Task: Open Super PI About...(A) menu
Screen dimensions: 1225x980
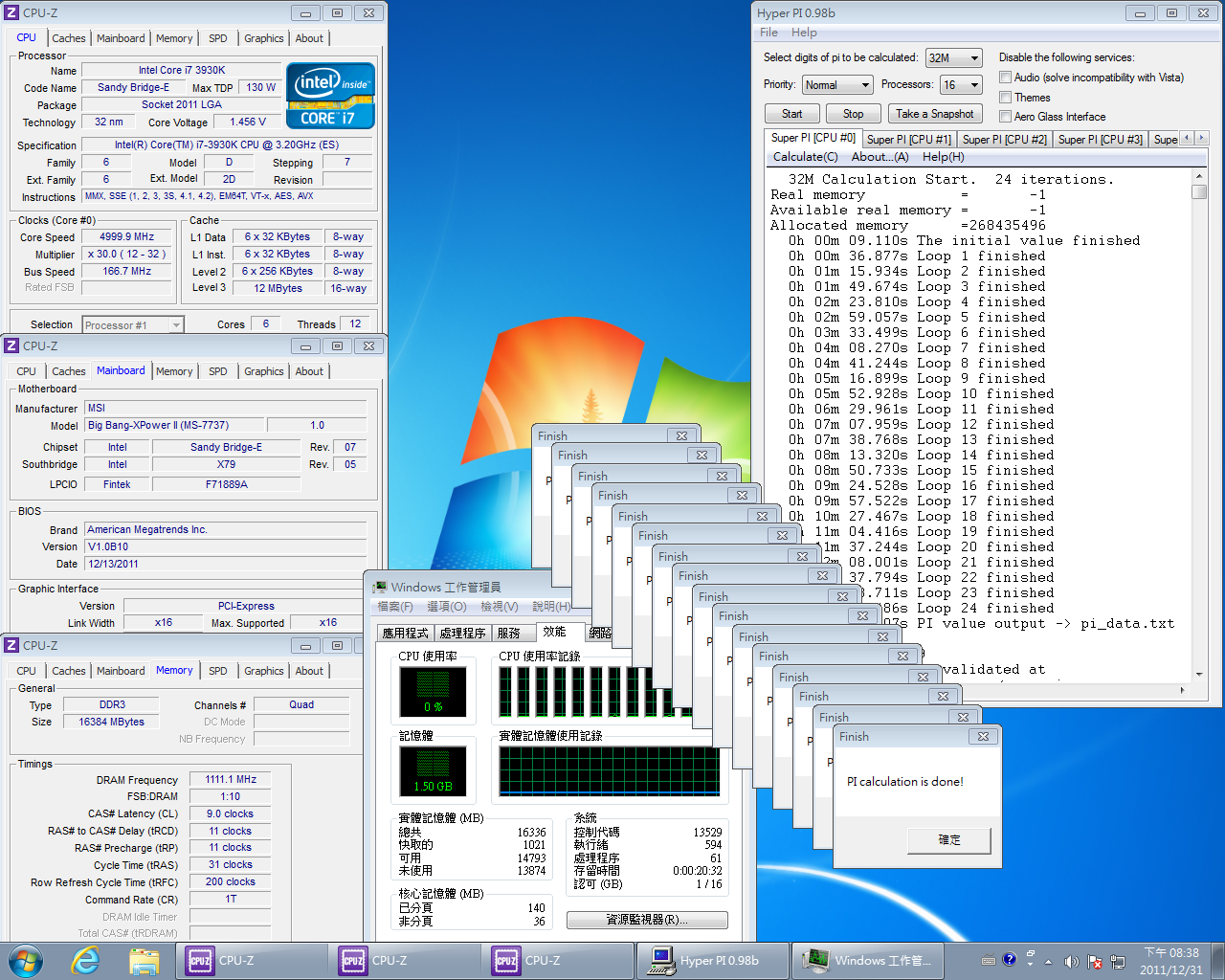Action: 880,157
